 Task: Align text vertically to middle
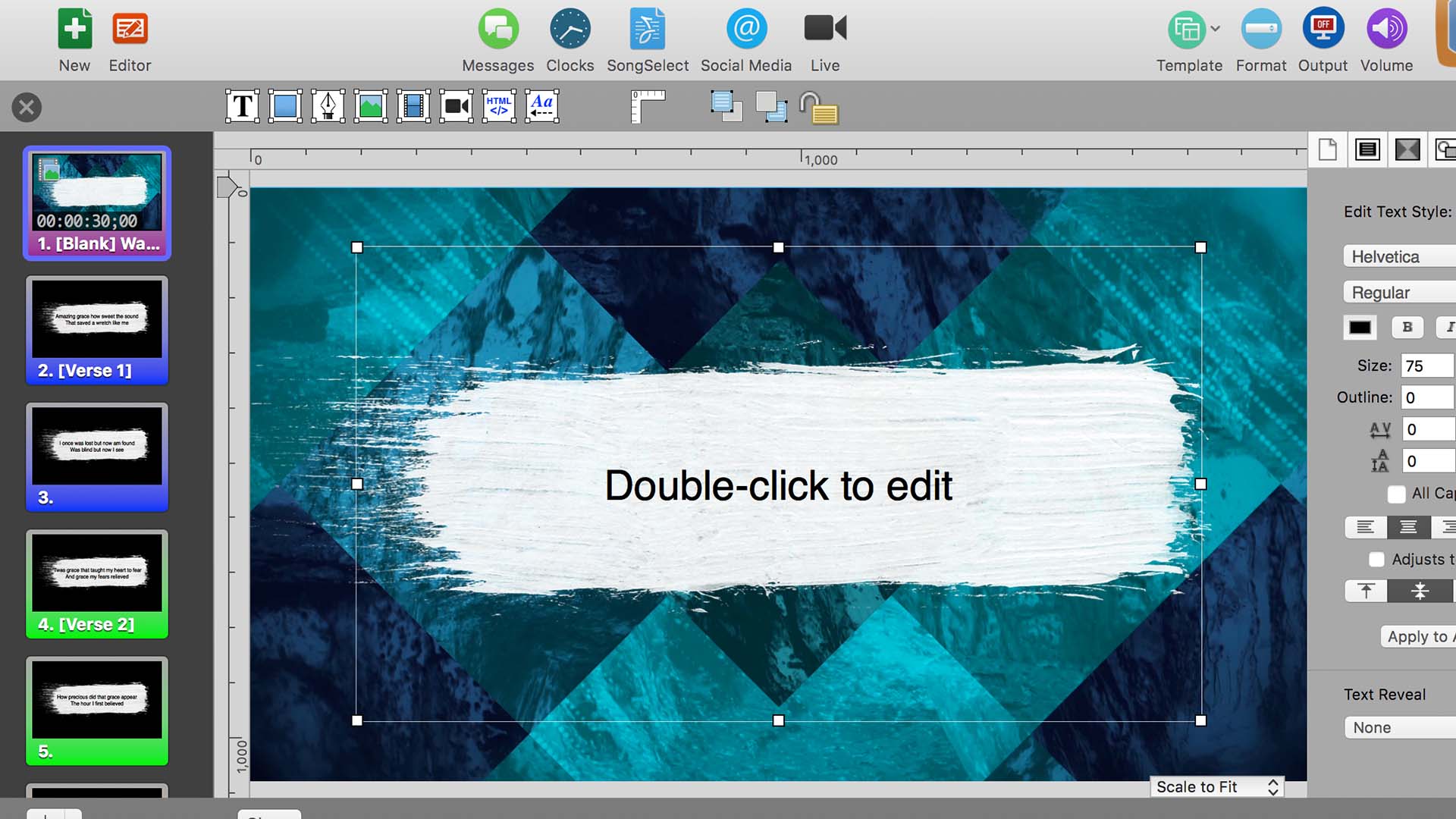1420,591
